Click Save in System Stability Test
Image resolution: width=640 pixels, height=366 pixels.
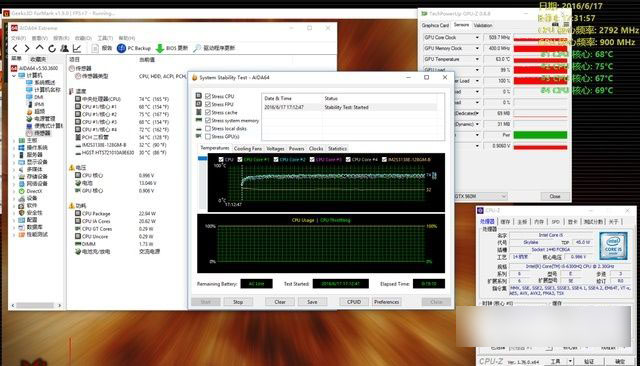(x=312, y=302)
